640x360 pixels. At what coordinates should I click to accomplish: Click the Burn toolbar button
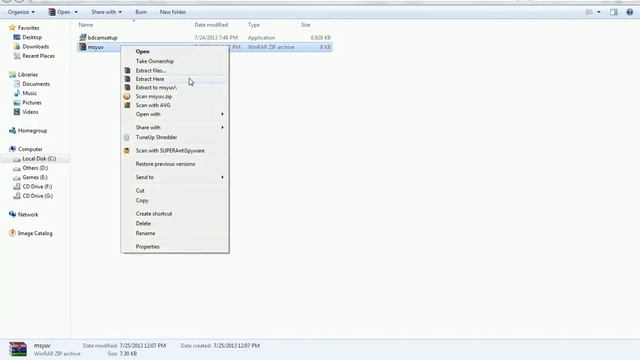pos(141,12)
